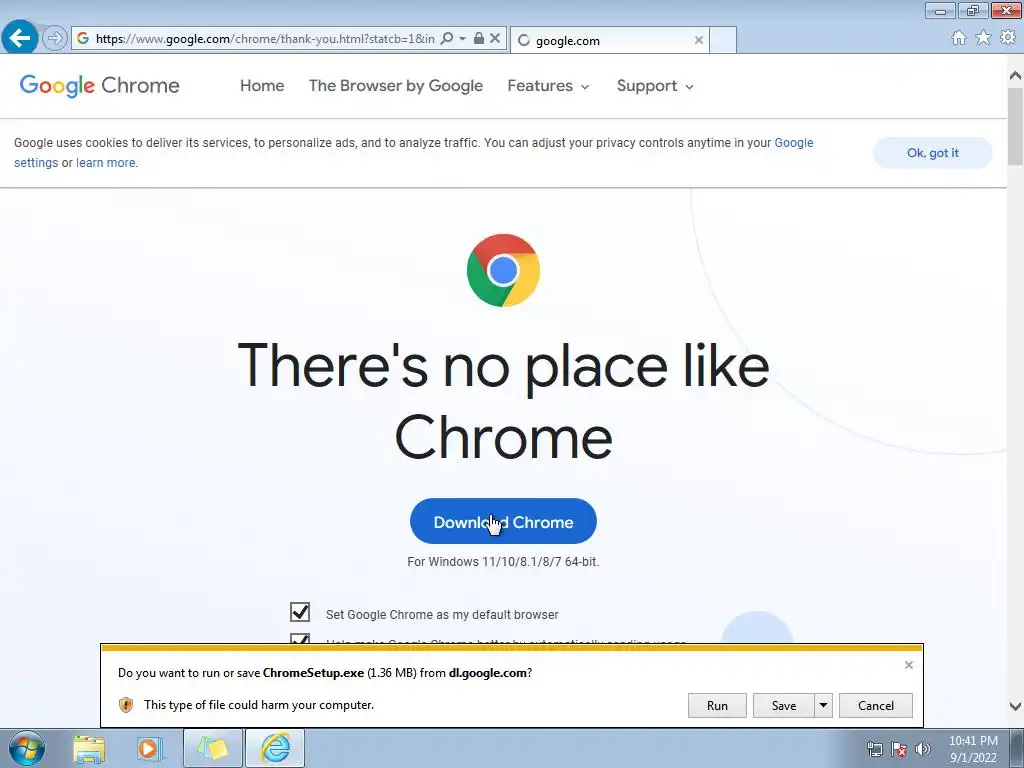Click the page scrollbar down arrow
The image size is (1024, 768).
point(1015,706)
